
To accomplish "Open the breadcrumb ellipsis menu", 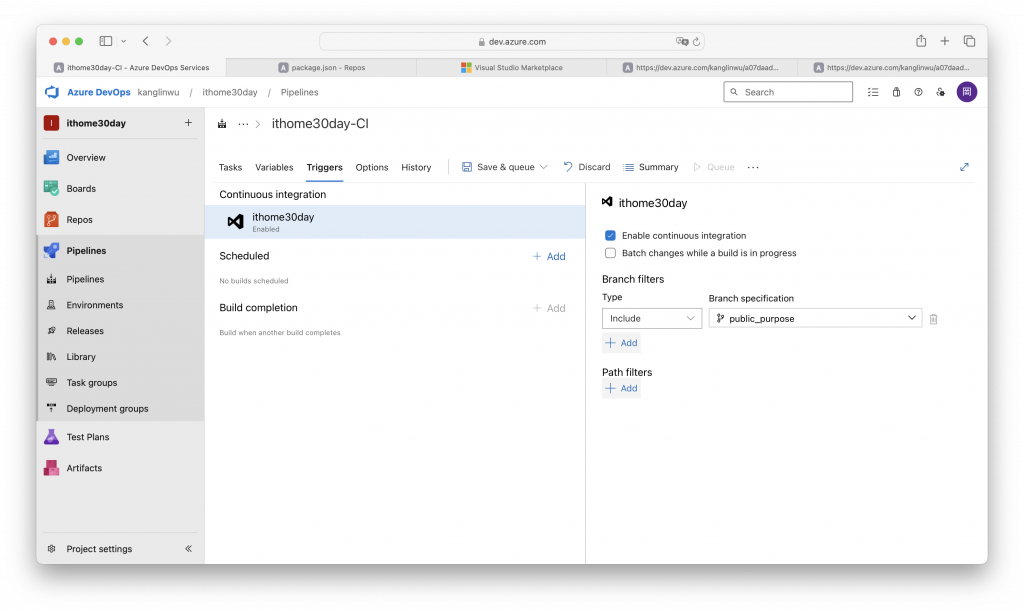I will 243,123.
